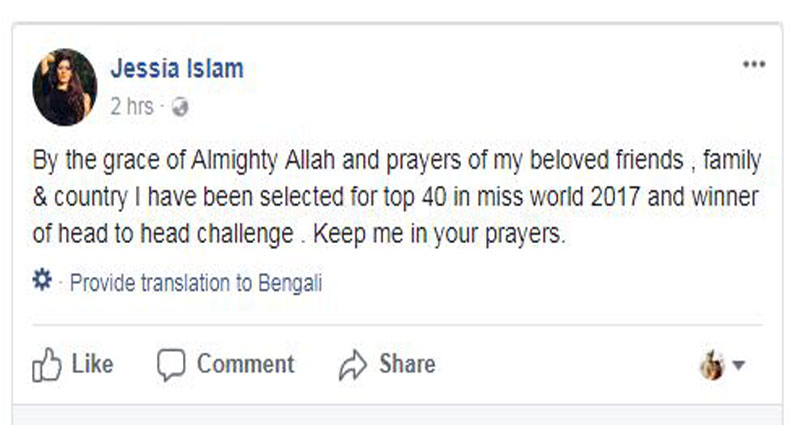Image resolution: width=790 pixels, height=425 pixels.
Task: Open Jessia Islam's profile via name
Action: click(176, 69)
